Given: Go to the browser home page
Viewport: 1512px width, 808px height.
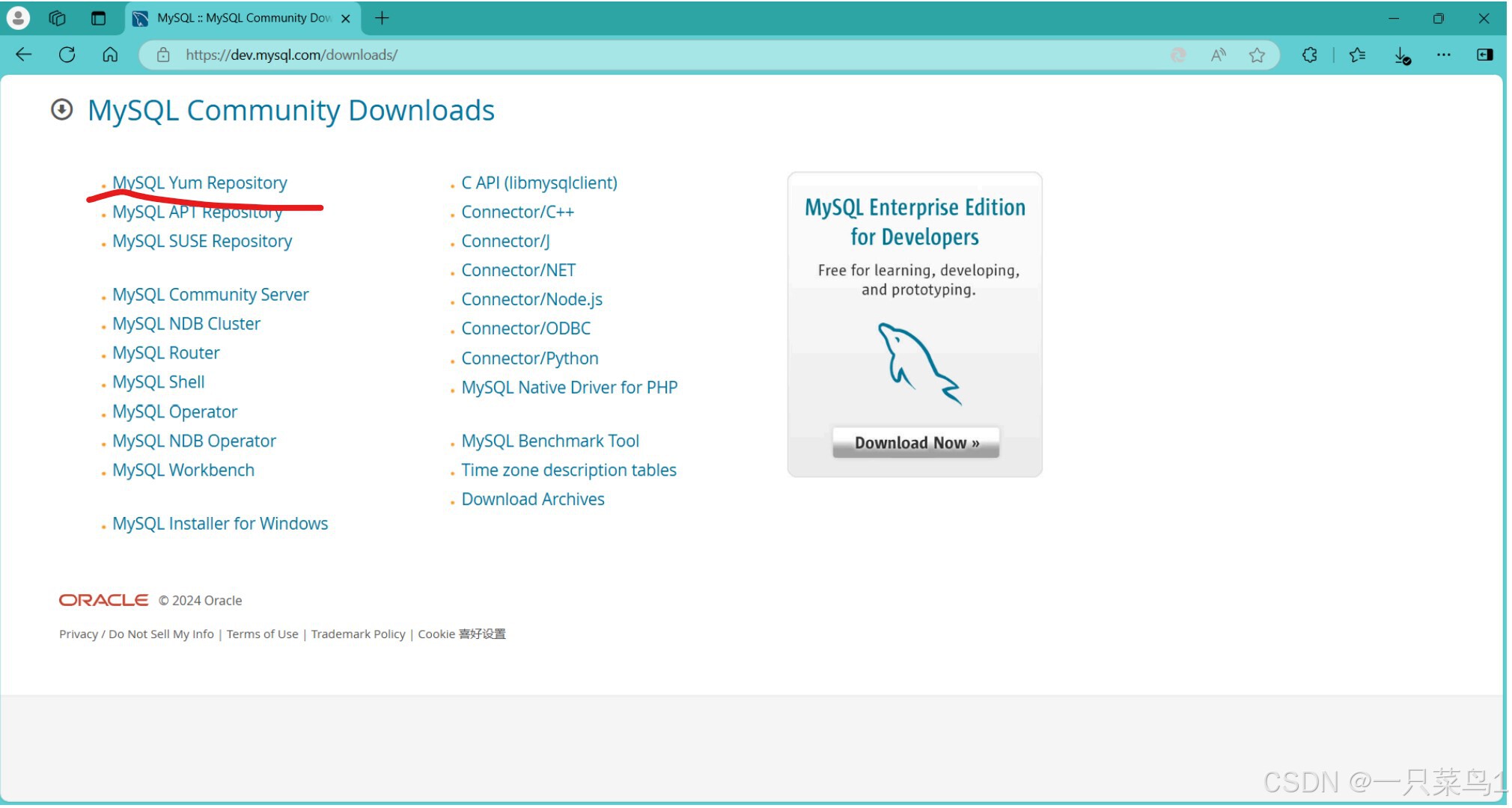Looking at the screenshot, I should pyautogui.click(x=110, y=54).
